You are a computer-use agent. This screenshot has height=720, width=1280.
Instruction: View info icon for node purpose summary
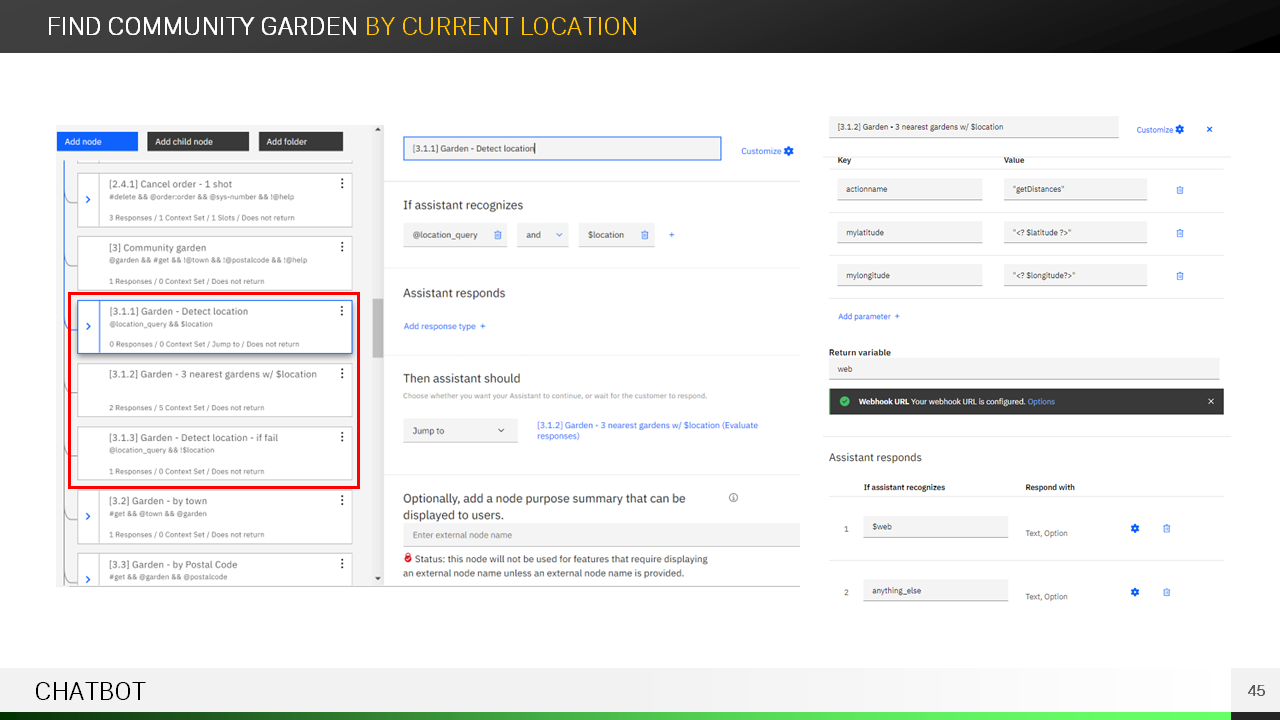[x=733, y=498]
